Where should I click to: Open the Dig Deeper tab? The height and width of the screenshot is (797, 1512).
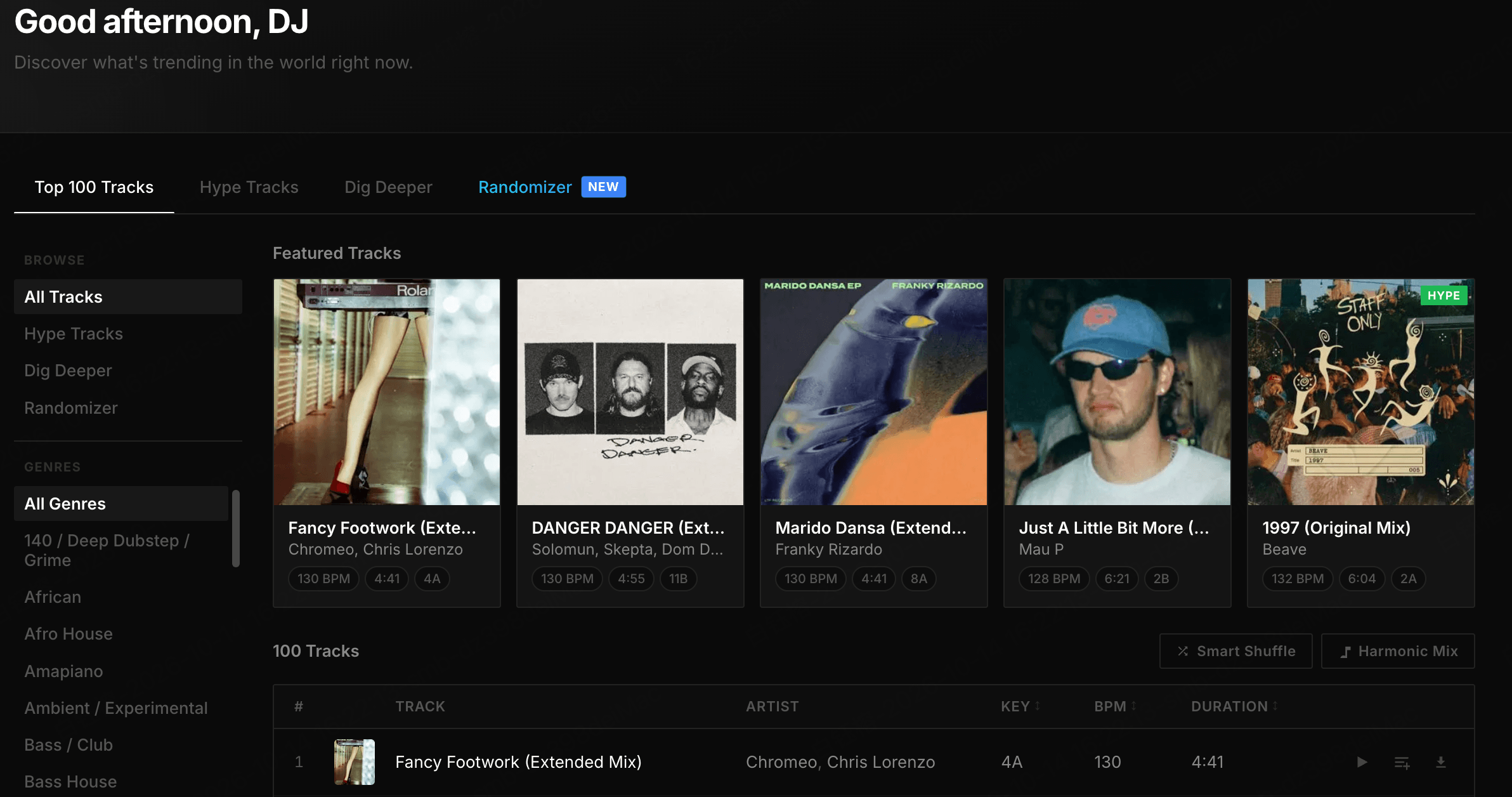click(388, 187)
